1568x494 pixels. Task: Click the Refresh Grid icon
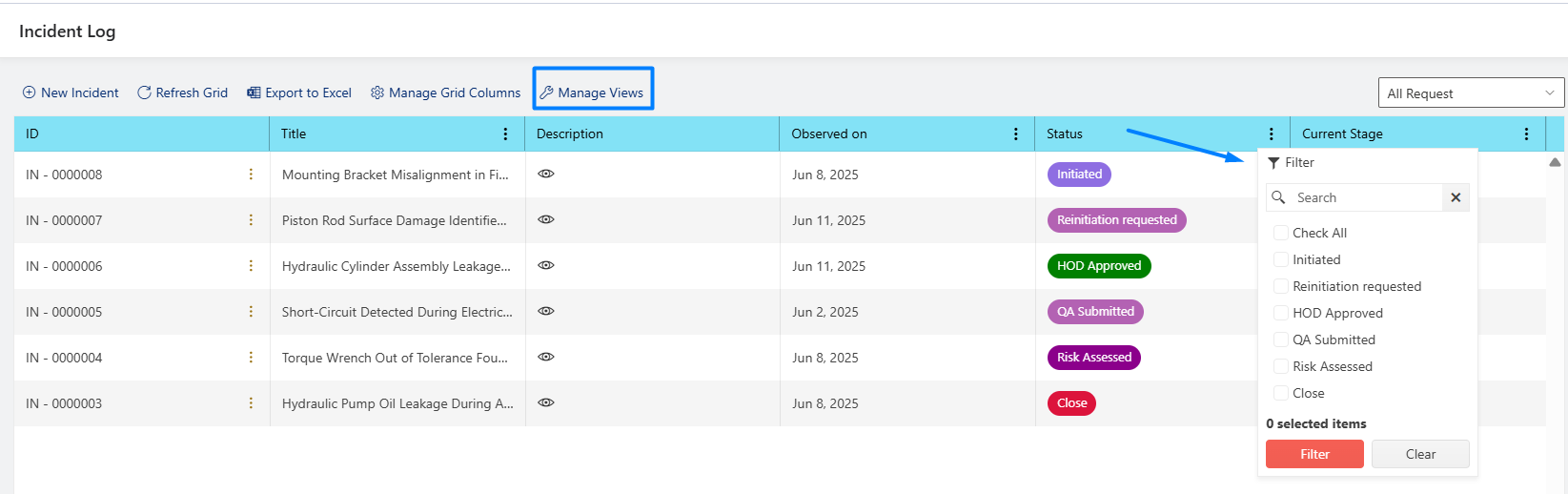coord(144,93)
